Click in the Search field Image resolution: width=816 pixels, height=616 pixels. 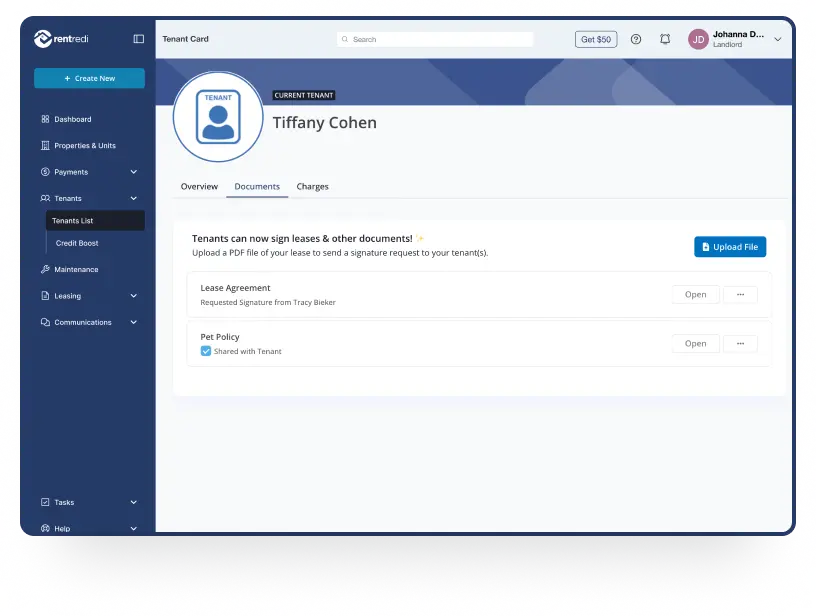(x=435, y=40)
